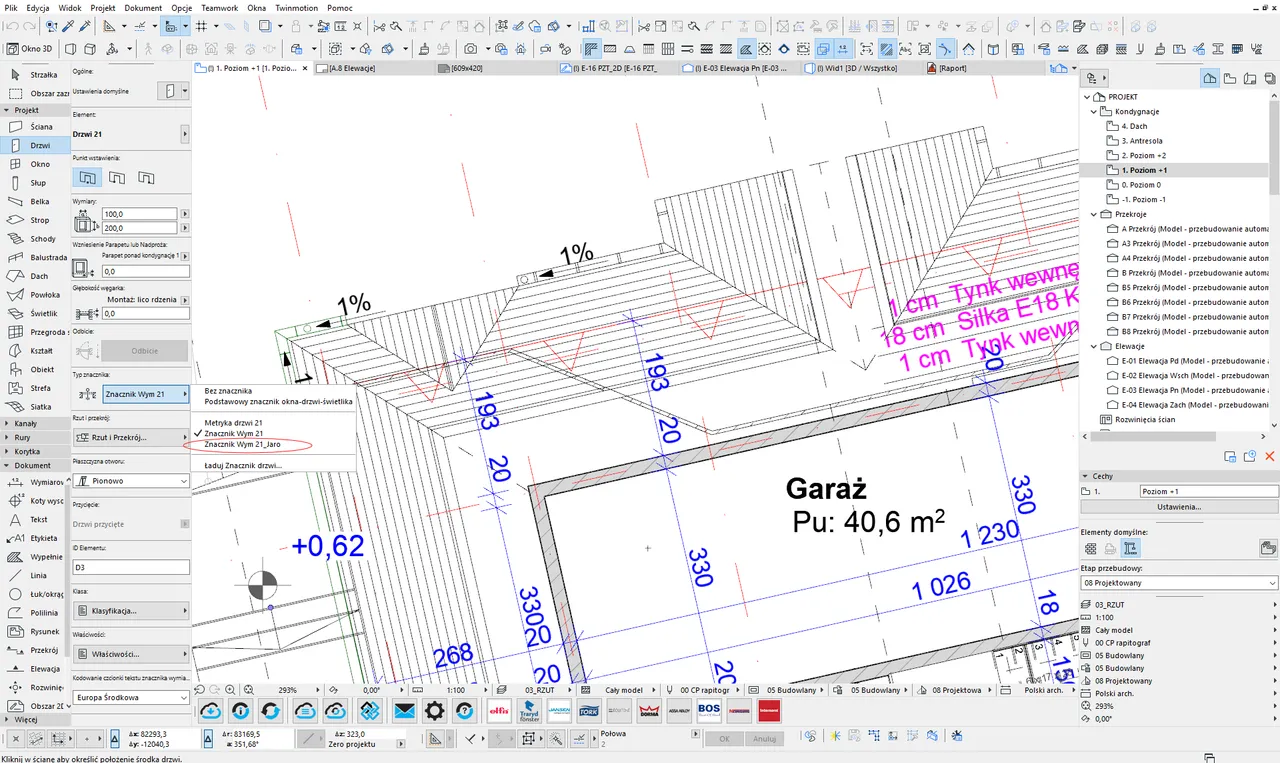This screenshot has width=1280, height=763.
Task: Open the Plik menu
Action: pyautogui.click(x=12, y=7)
